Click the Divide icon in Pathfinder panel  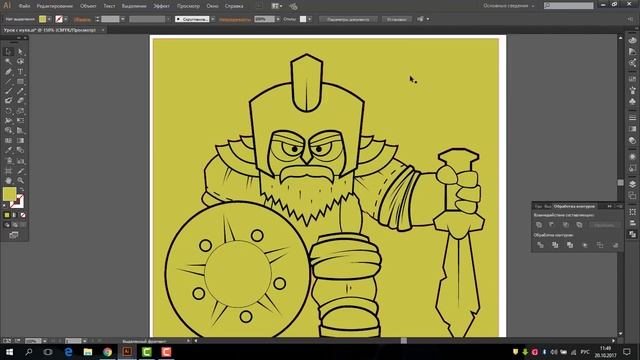click(x=540, y=245)
